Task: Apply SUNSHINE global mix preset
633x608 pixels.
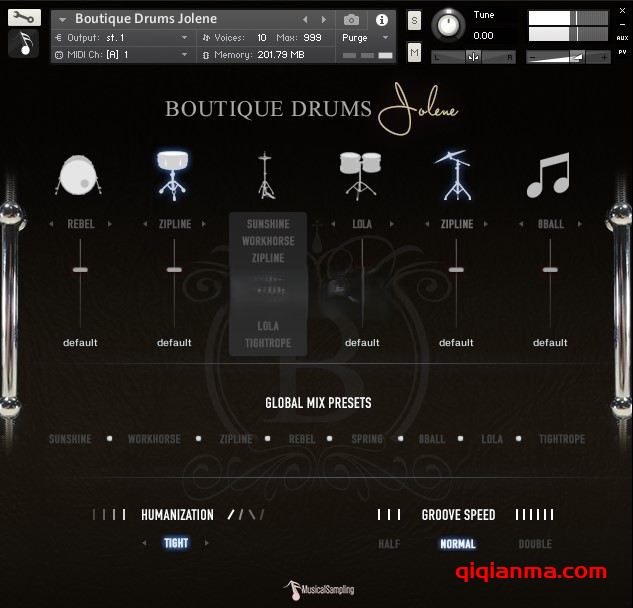Action: (x=70, y=439)
